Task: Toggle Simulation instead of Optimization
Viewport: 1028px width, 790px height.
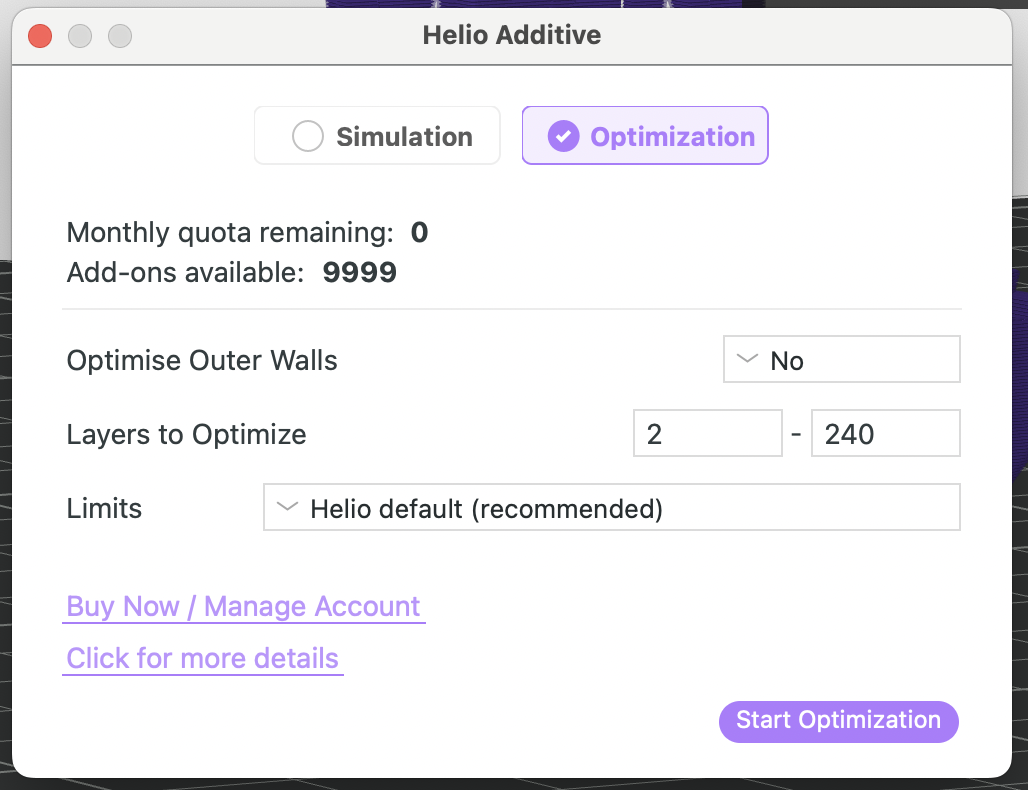Action: tap(377, 136)
